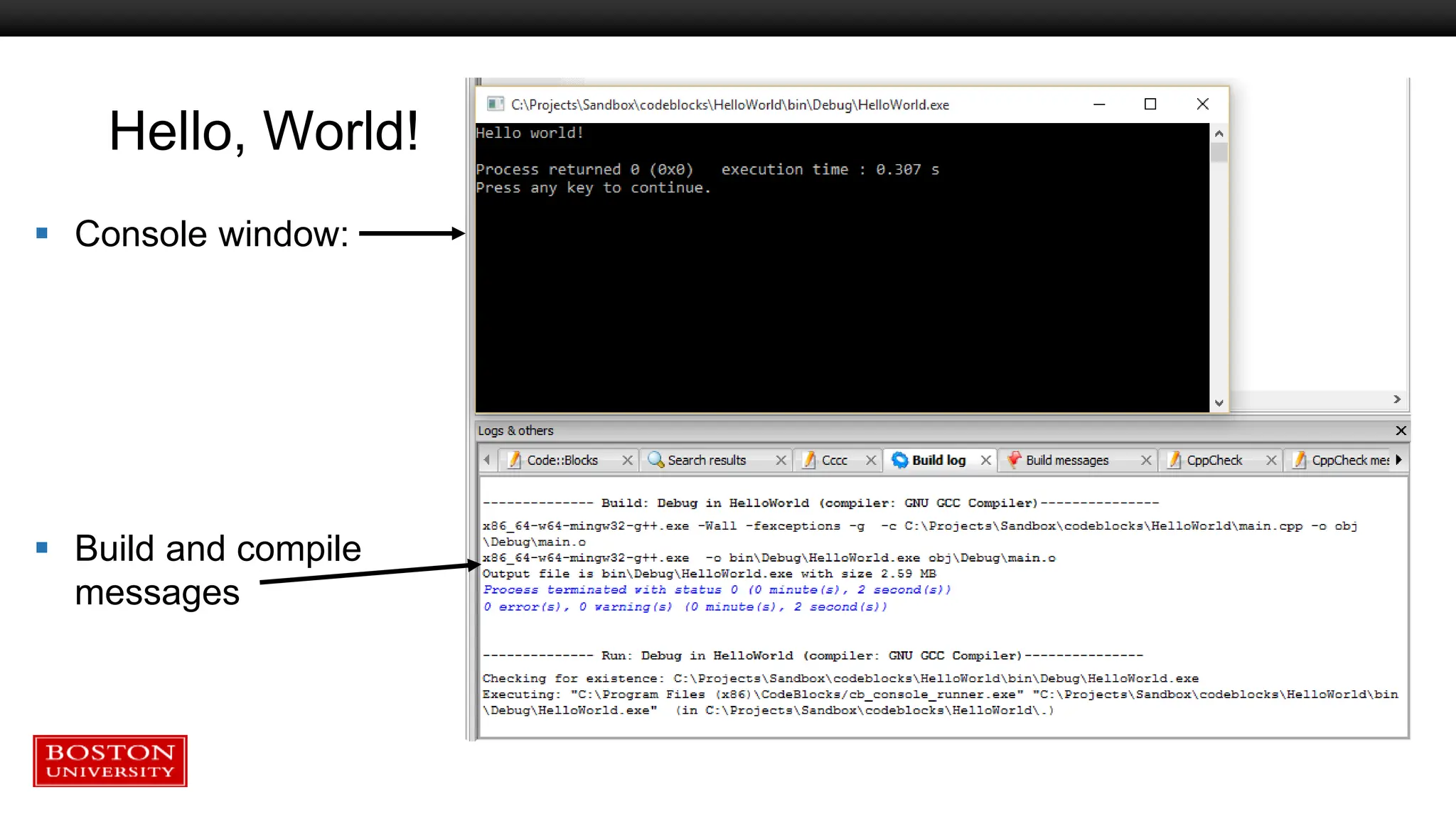
Task: Close the Search results tab
Action: (x=781, y=460)
